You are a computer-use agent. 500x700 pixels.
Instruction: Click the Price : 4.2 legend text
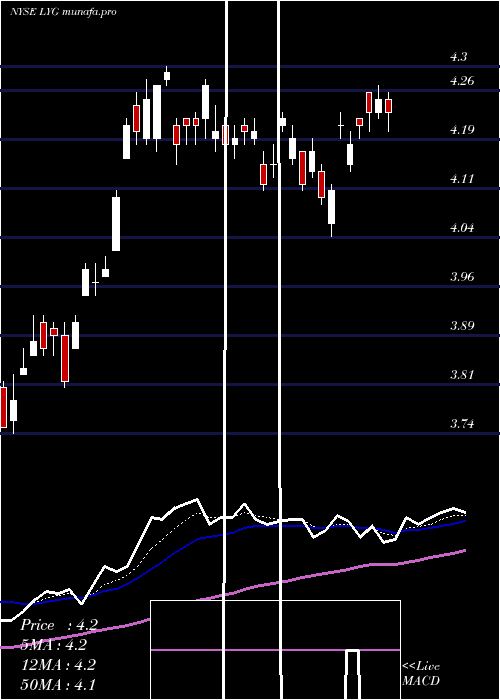coord(59,625)
